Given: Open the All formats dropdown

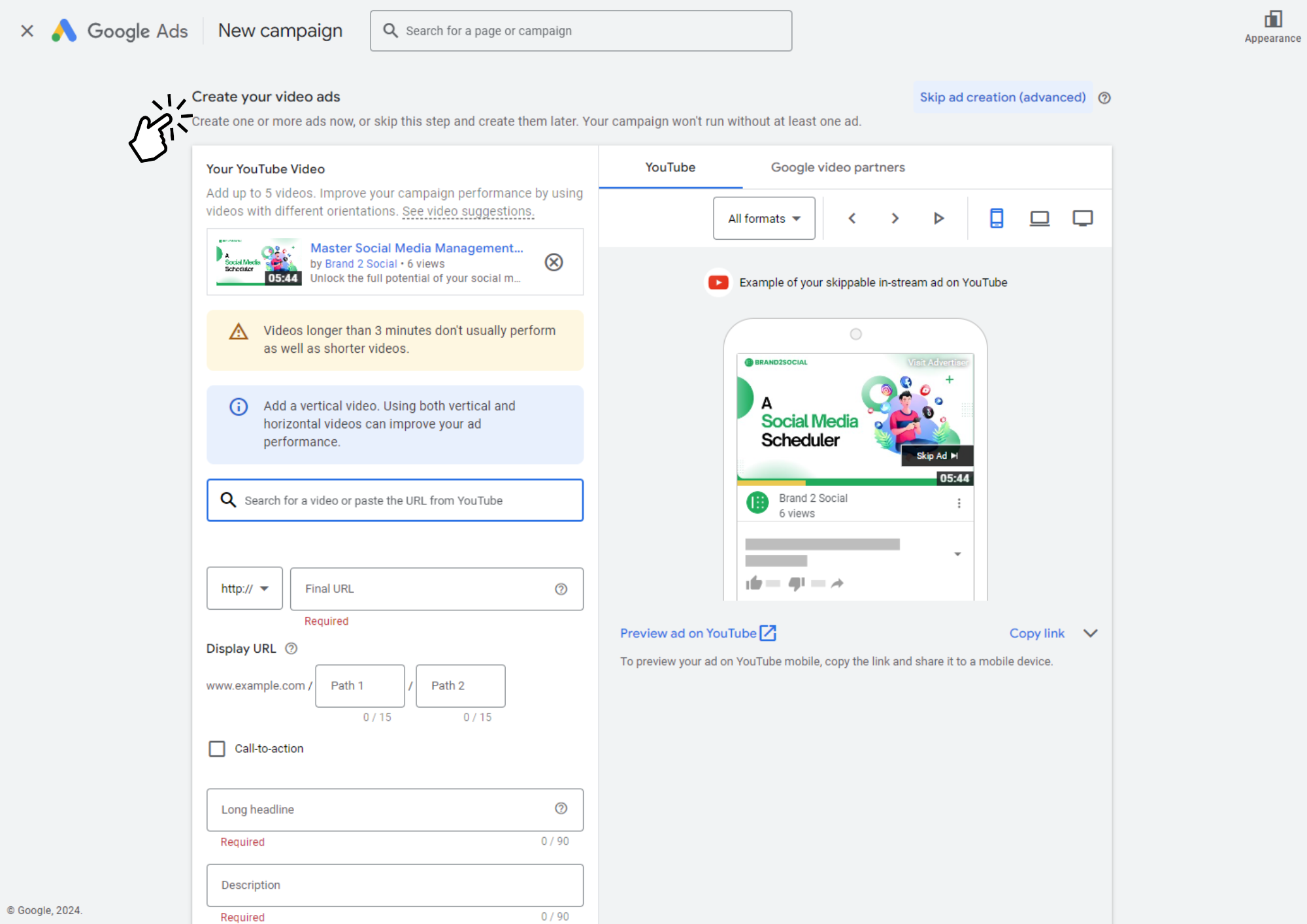Looking at the screenshot, I should (764, 218).
